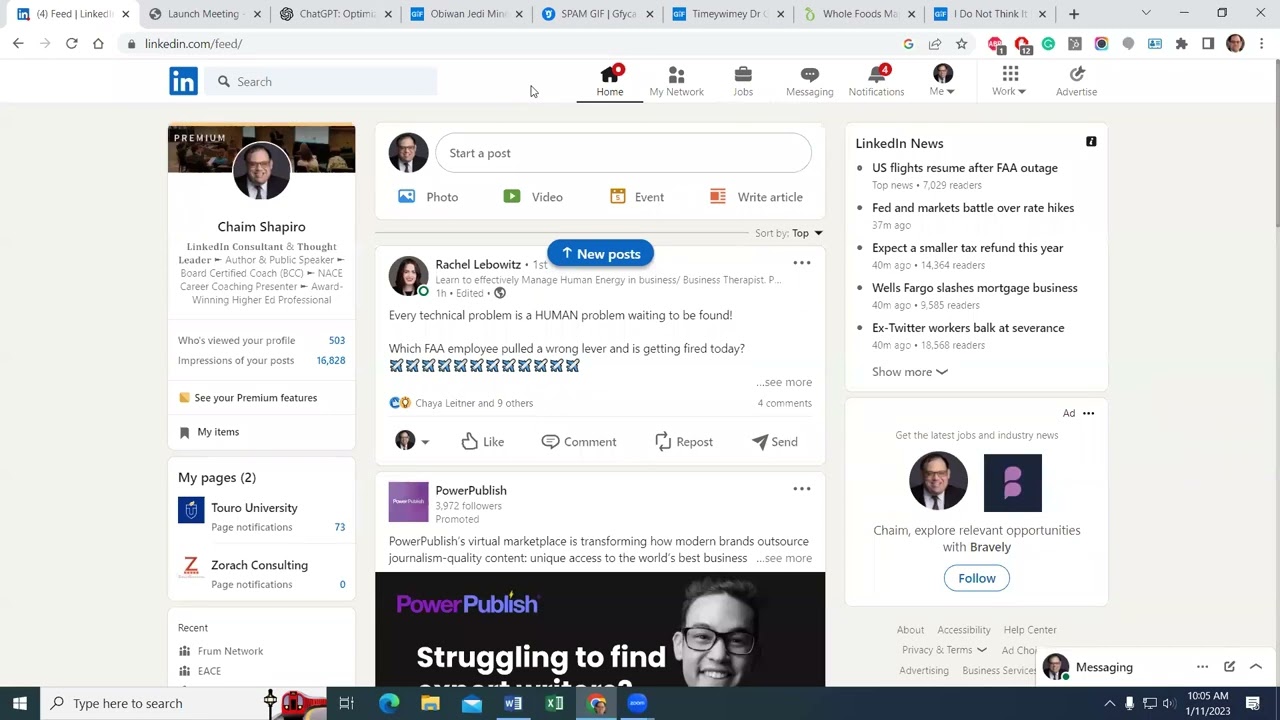Expand Show more LinkedIn News
This screenshot has width=1280, height=720.
(x=910, y=372)
